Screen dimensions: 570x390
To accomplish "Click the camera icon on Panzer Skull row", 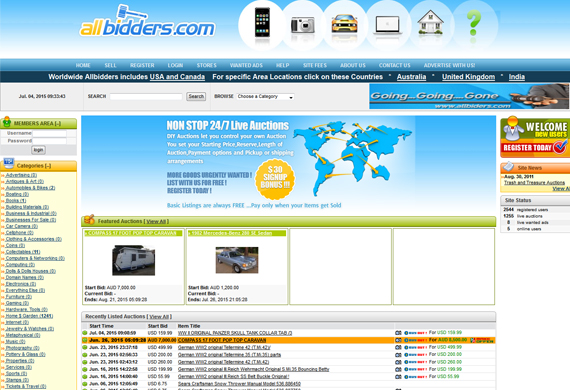I will click(398, 333).
